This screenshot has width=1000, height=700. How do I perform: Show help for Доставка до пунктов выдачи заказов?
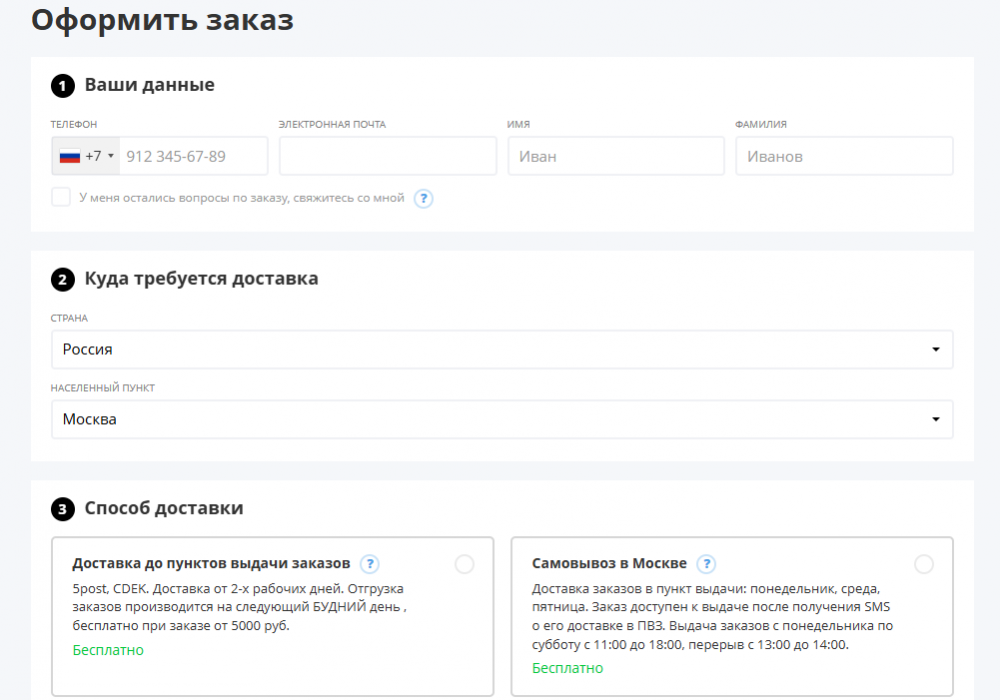(x=370, y=564)
